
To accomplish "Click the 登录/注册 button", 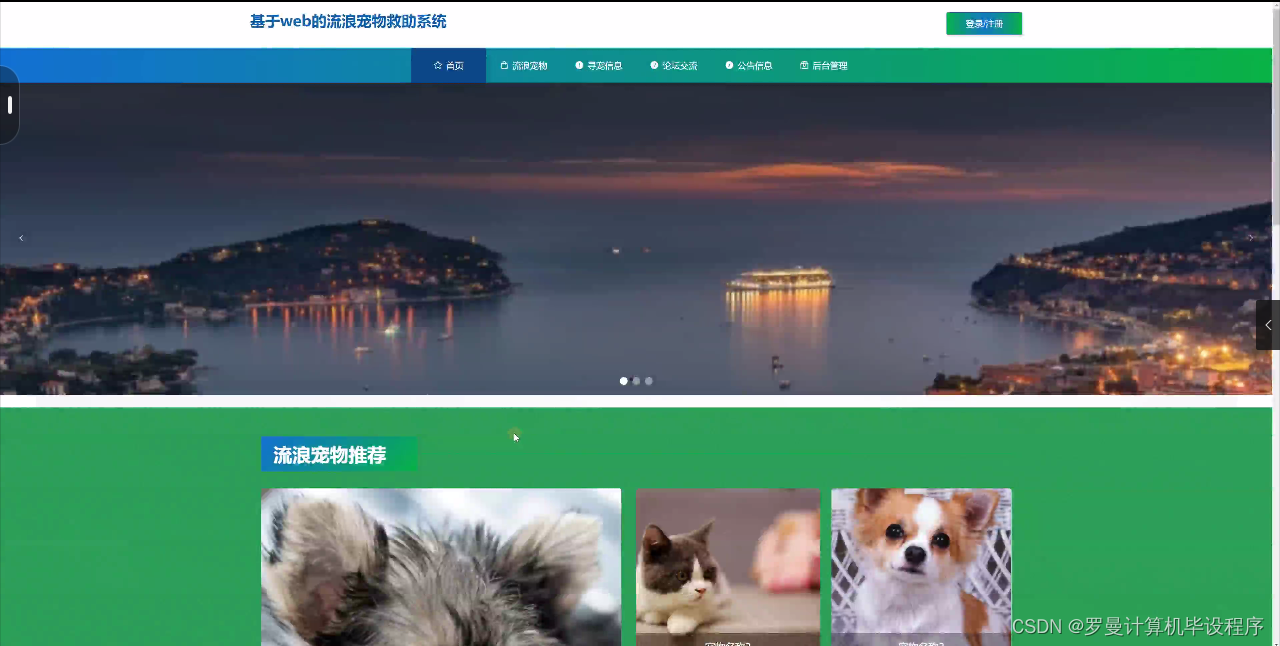I will coord(984,23).
